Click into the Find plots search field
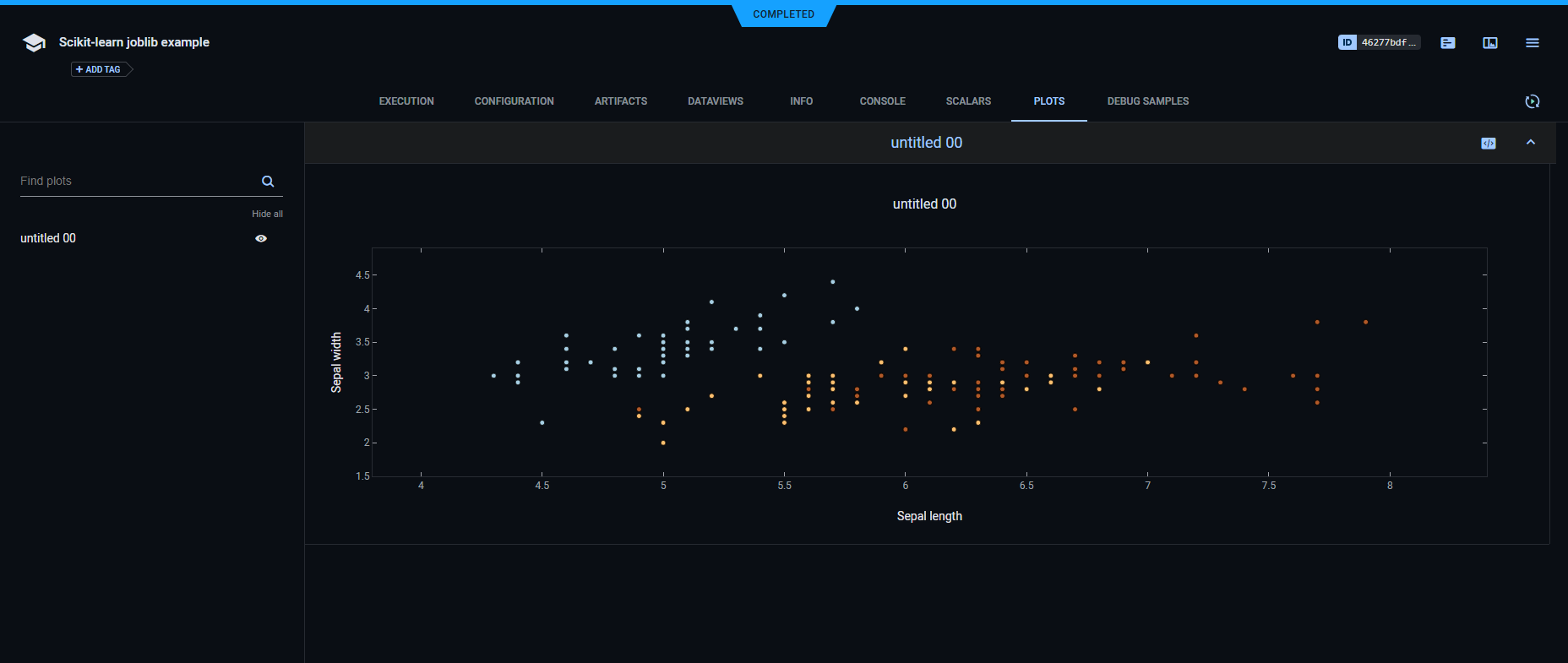This screenshot has height=663, width=1568. pos(135,182)
